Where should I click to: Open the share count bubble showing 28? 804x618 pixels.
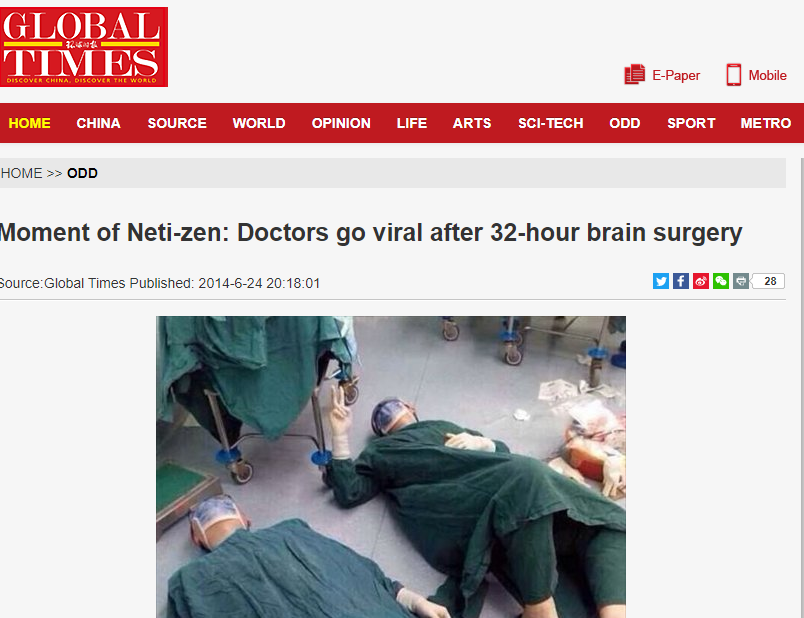pyautogui.click(x=769, y=281)
